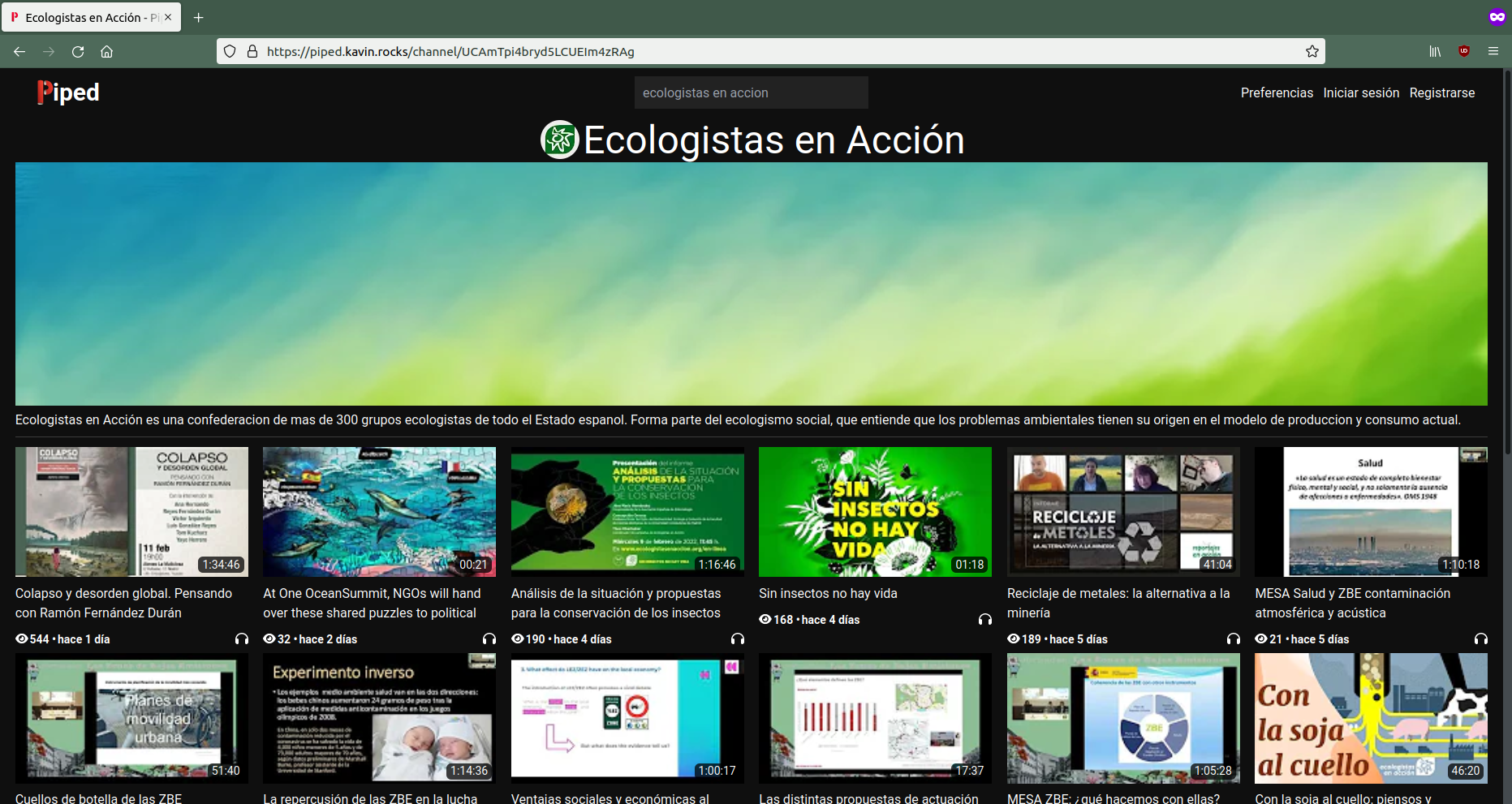1512x804 pixels.
Task: Open Sin insectos no hay vida title link
Action: coord(828,594)
